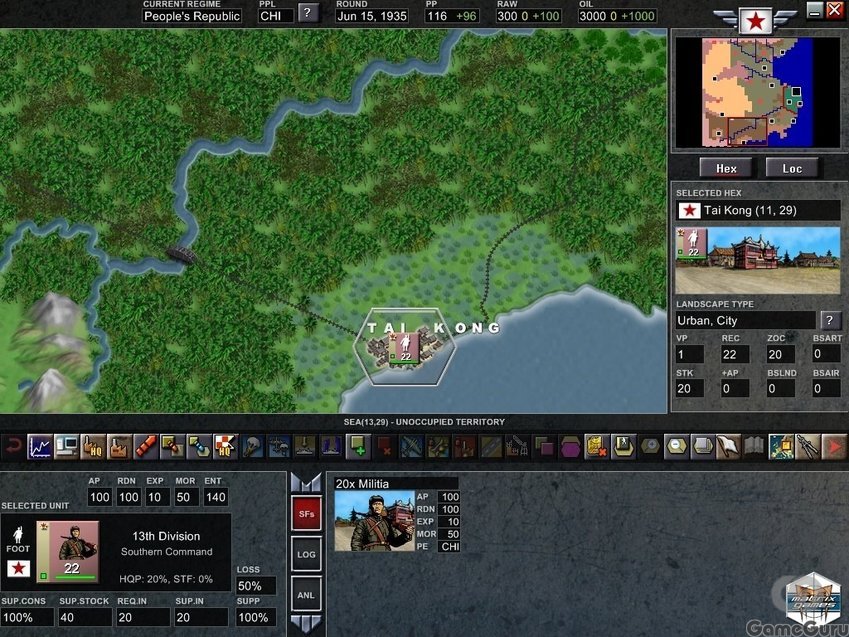Screen dimensions: 849x637
Task: Click the 'People's Republic' regime field
Action: pos(192,16)
